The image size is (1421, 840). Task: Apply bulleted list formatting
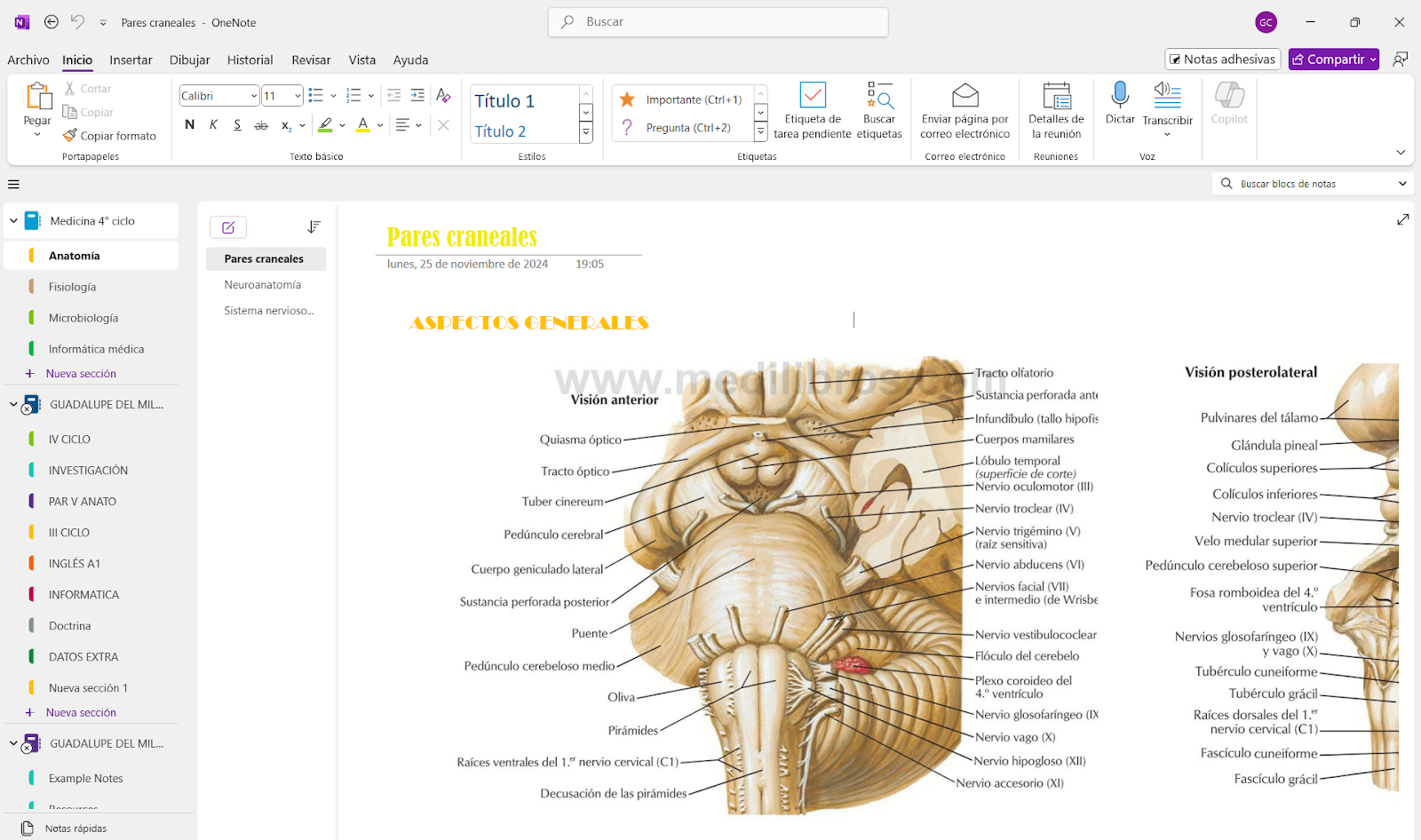[315, 95]
